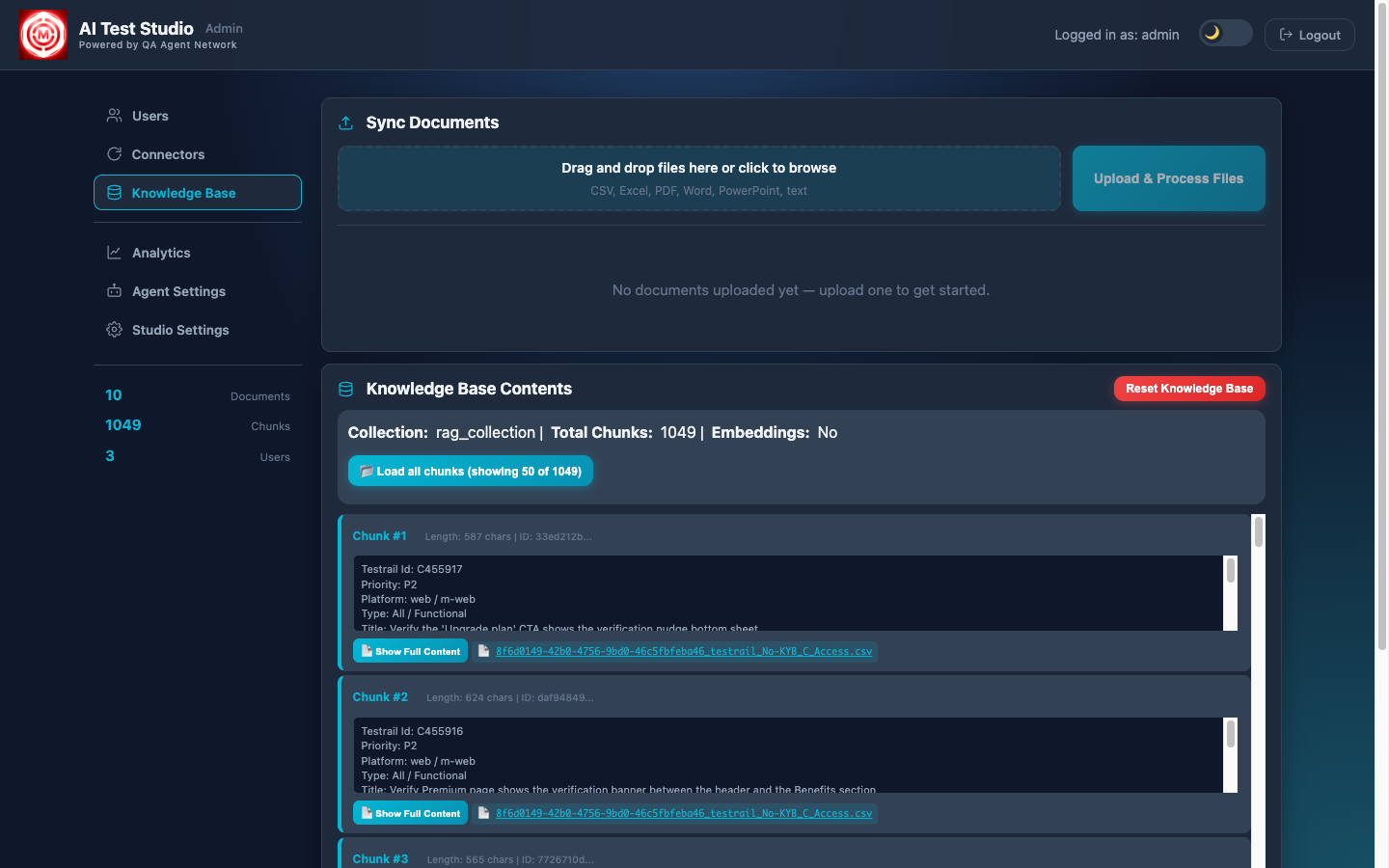Viewport: 1389px width, 868px height.
Task: Open the Users sidebar item
Action: pos(198,116)
